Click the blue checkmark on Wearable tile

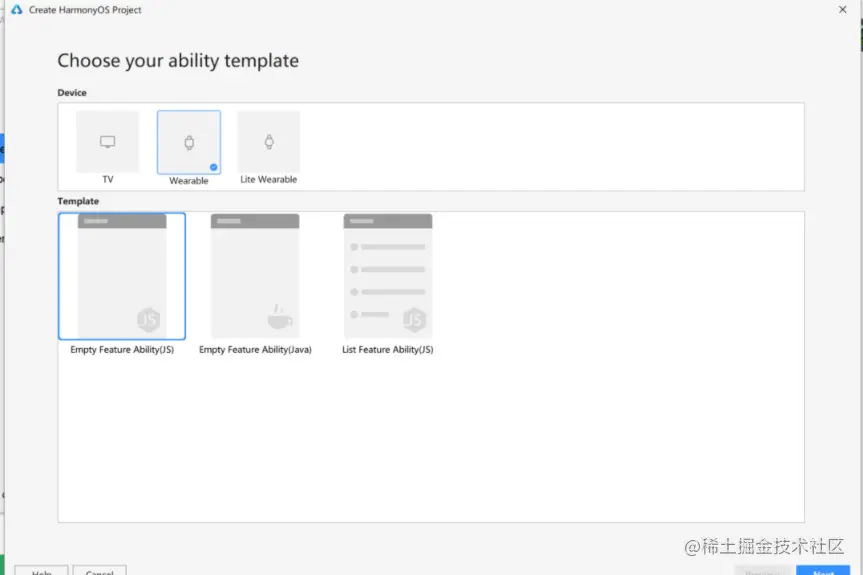coord(214,167)
